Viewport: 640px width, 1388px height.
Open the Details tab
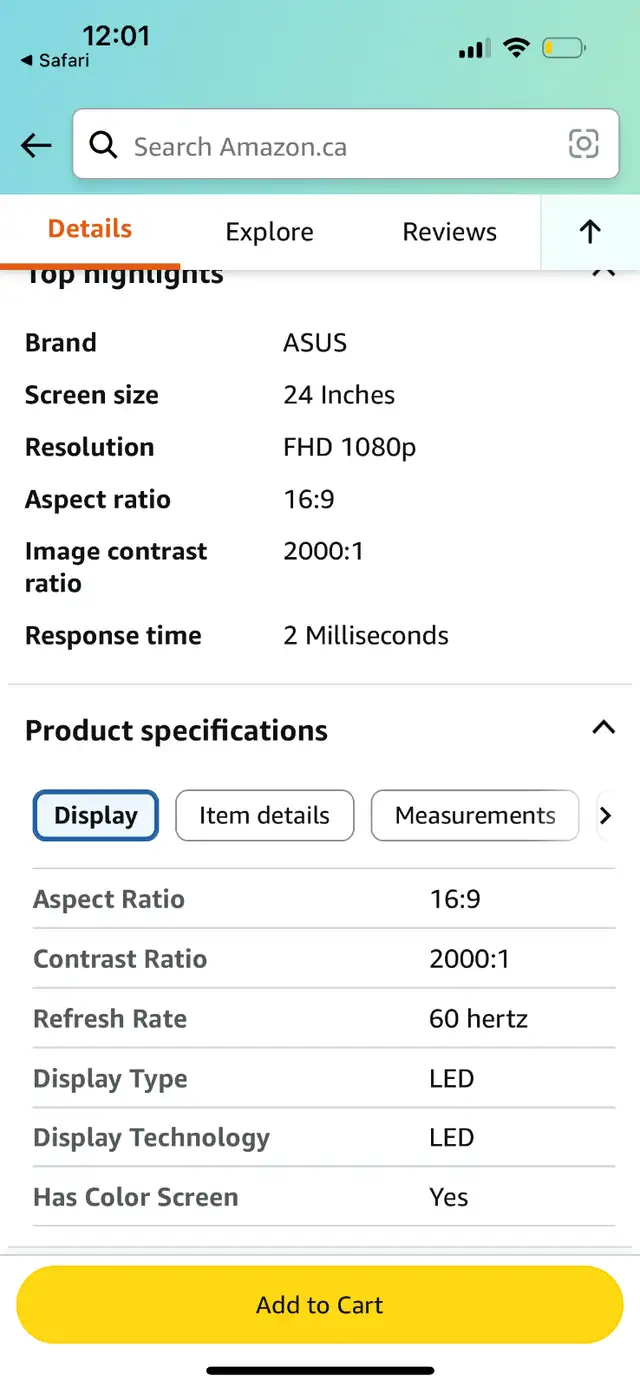(90, 229)
